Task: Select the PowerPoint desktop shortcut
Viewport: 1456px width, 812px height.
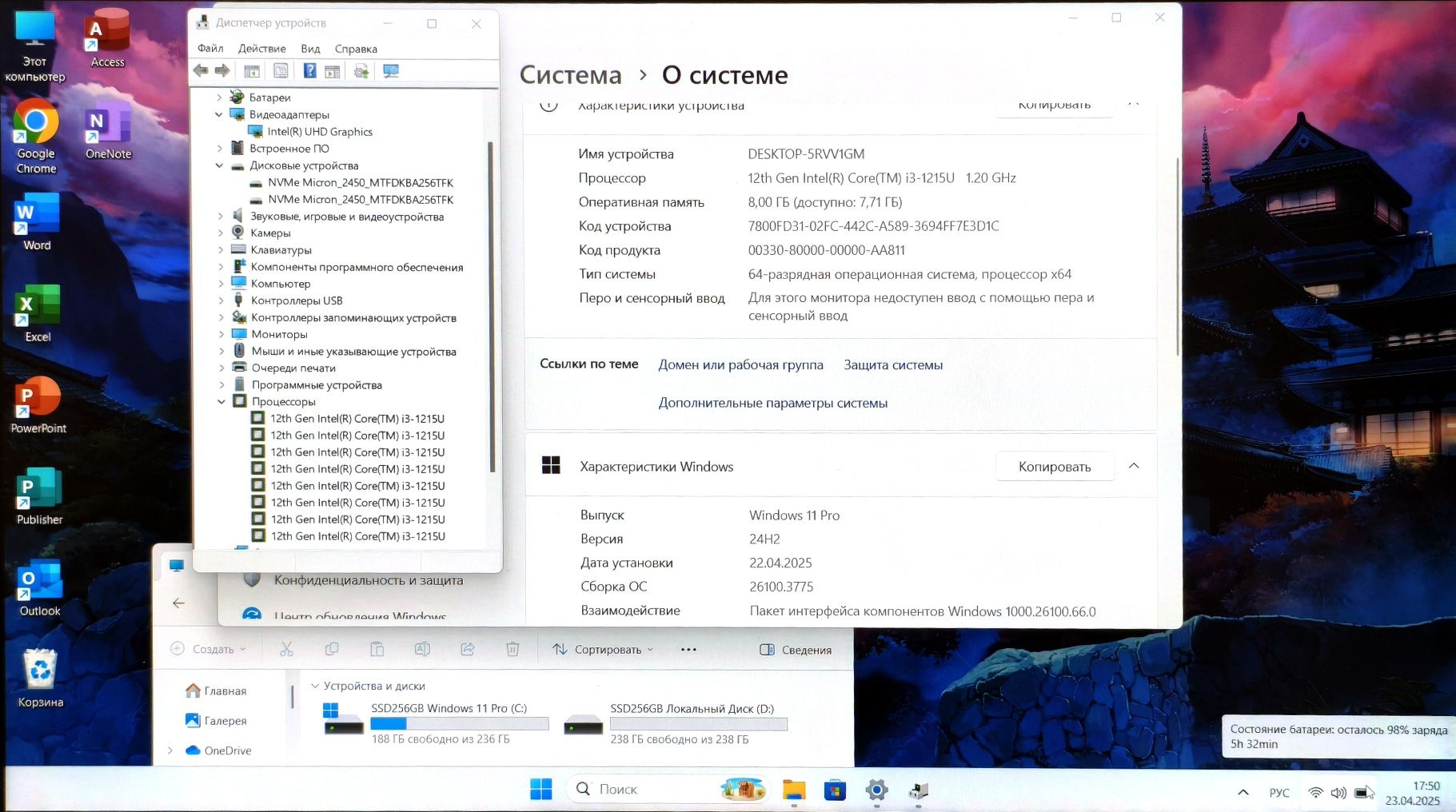Action: pos(38,405)
